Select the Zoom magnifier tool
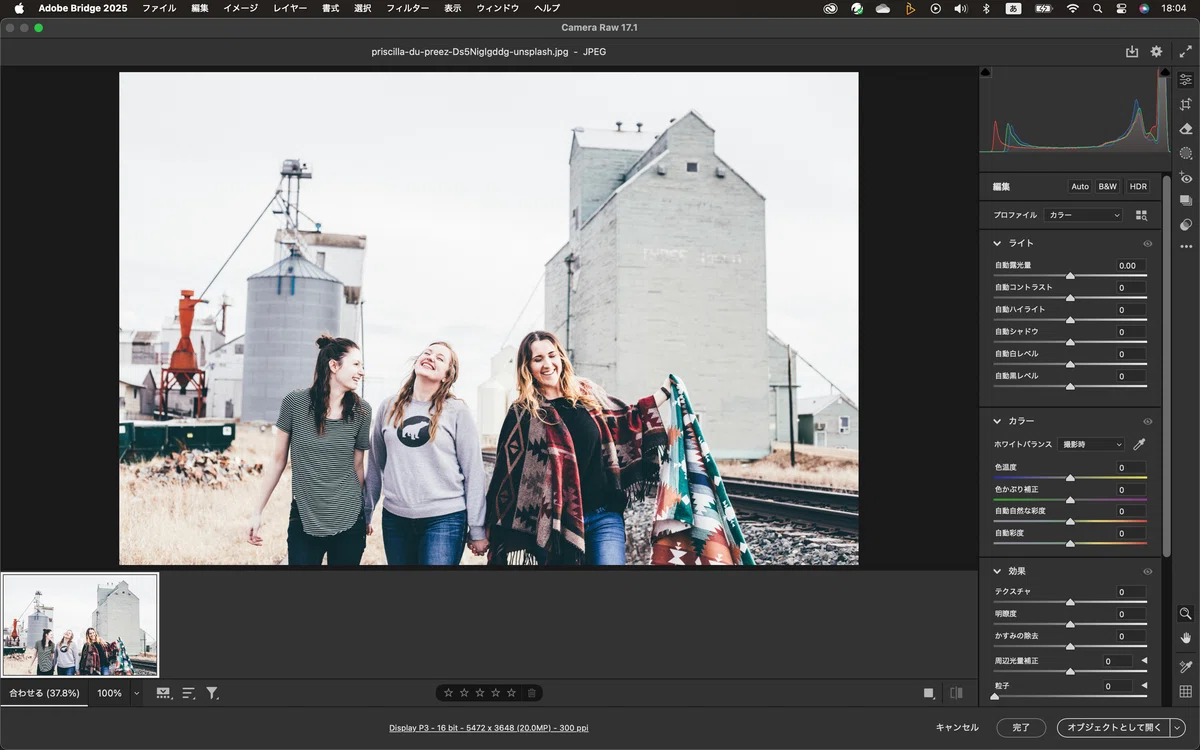This screenshot has width=1200, height=750. (1186, 613)
